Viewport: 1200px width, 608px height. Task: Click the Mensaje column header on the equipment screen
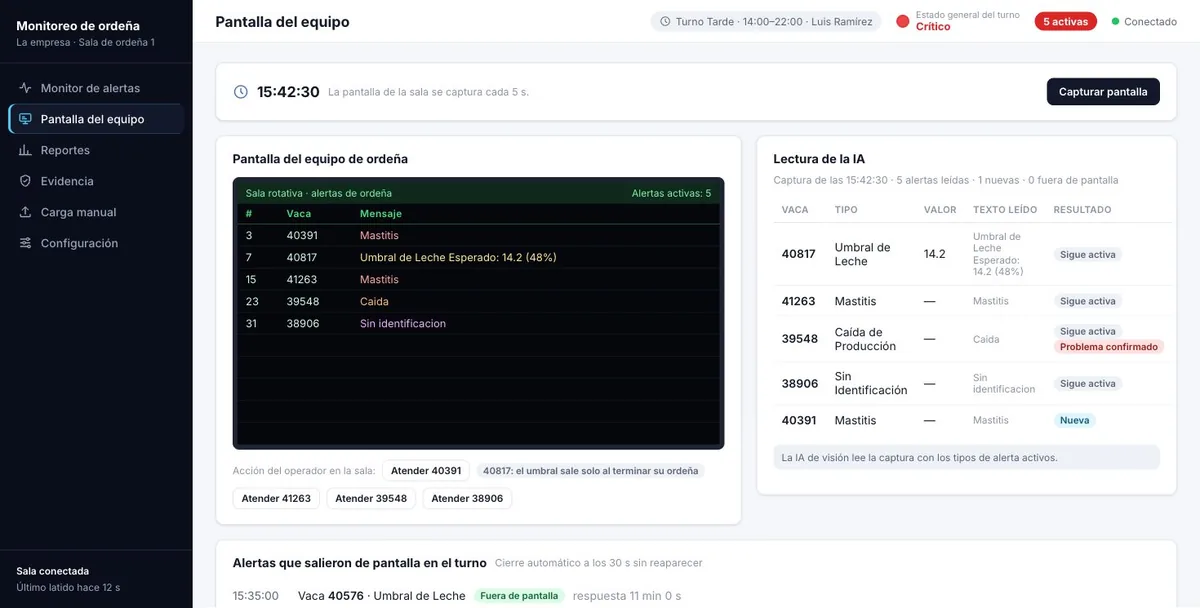381,213
